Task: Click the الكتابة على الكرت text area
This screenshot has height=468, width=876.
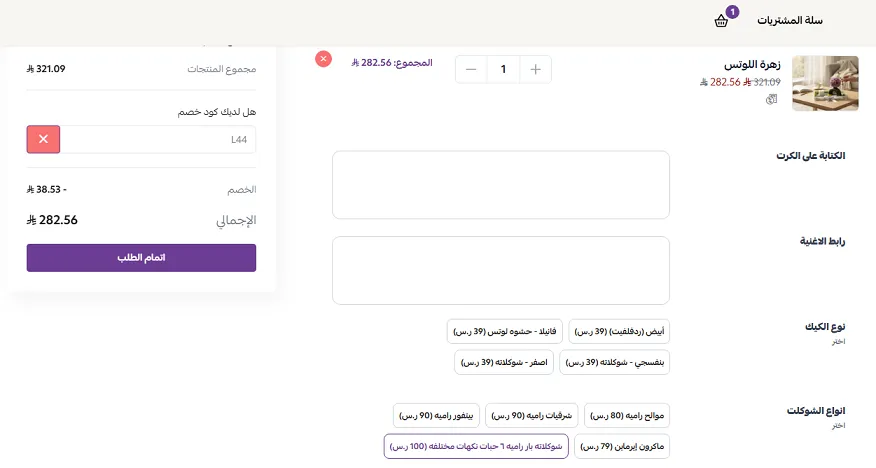Action: (501, 185)
